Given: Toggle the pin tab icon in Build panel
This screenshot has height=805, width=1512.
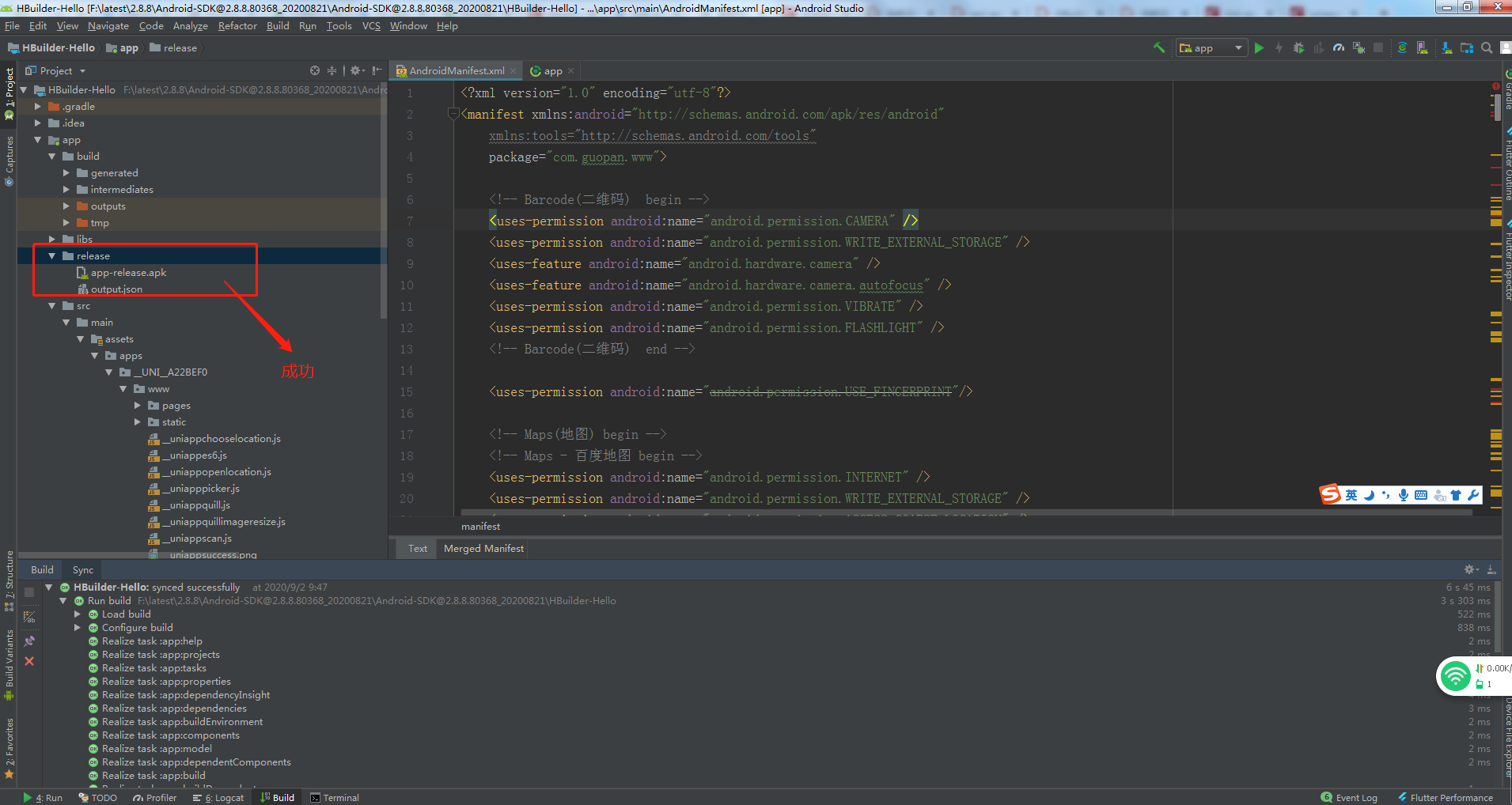Looking at the screenshot, I should (29, 641).
